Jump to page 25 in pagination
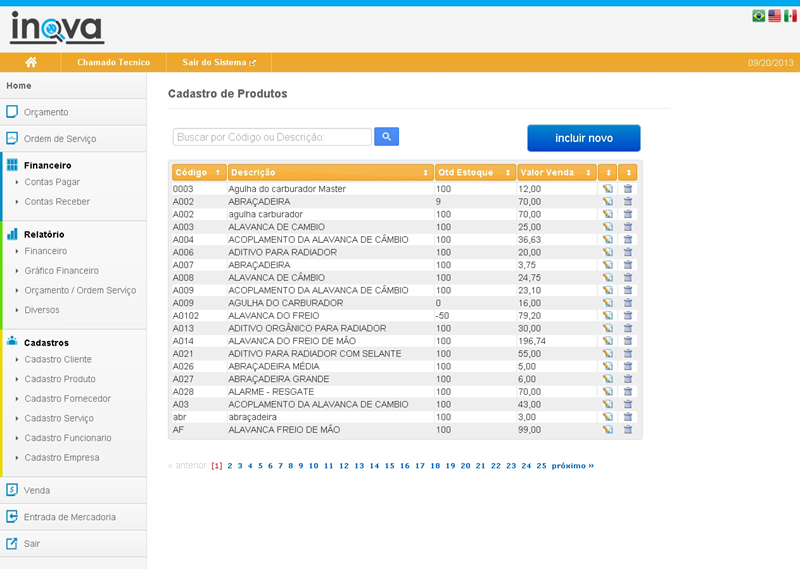Image resolution: width=800 pixels, height=569 pixels. click(x=541, y=466)
